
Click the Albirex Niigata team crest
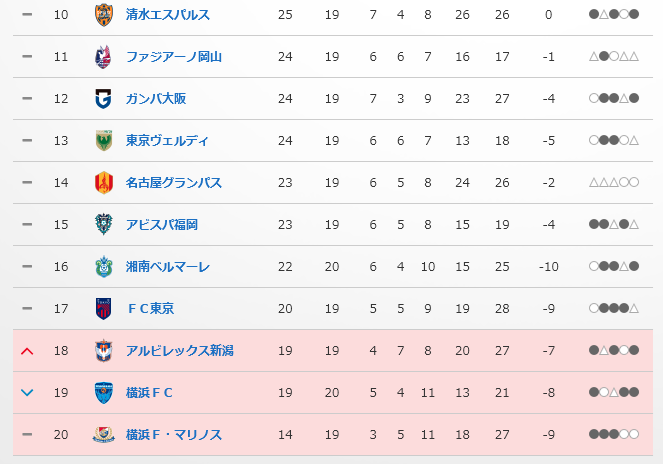point(103,350)
